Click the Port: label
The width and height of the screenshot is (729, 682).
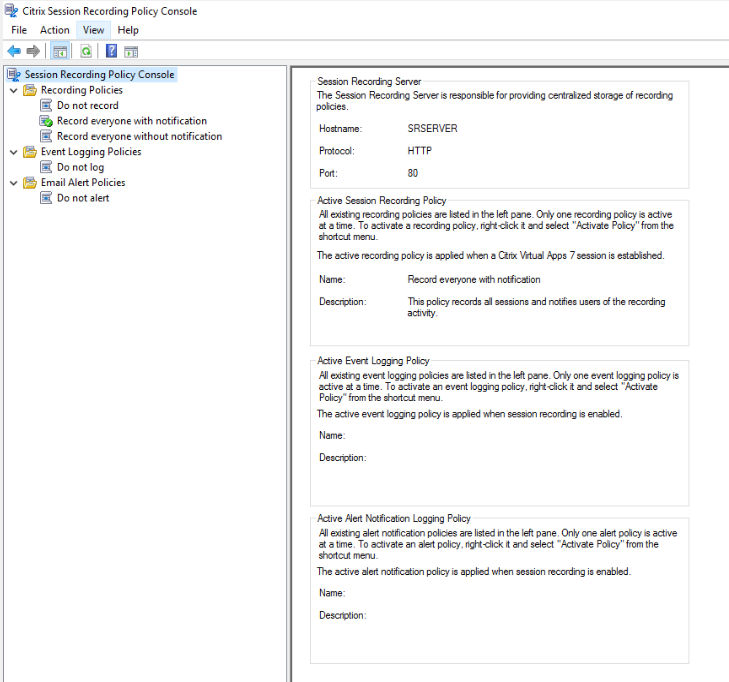click(328, 173)
